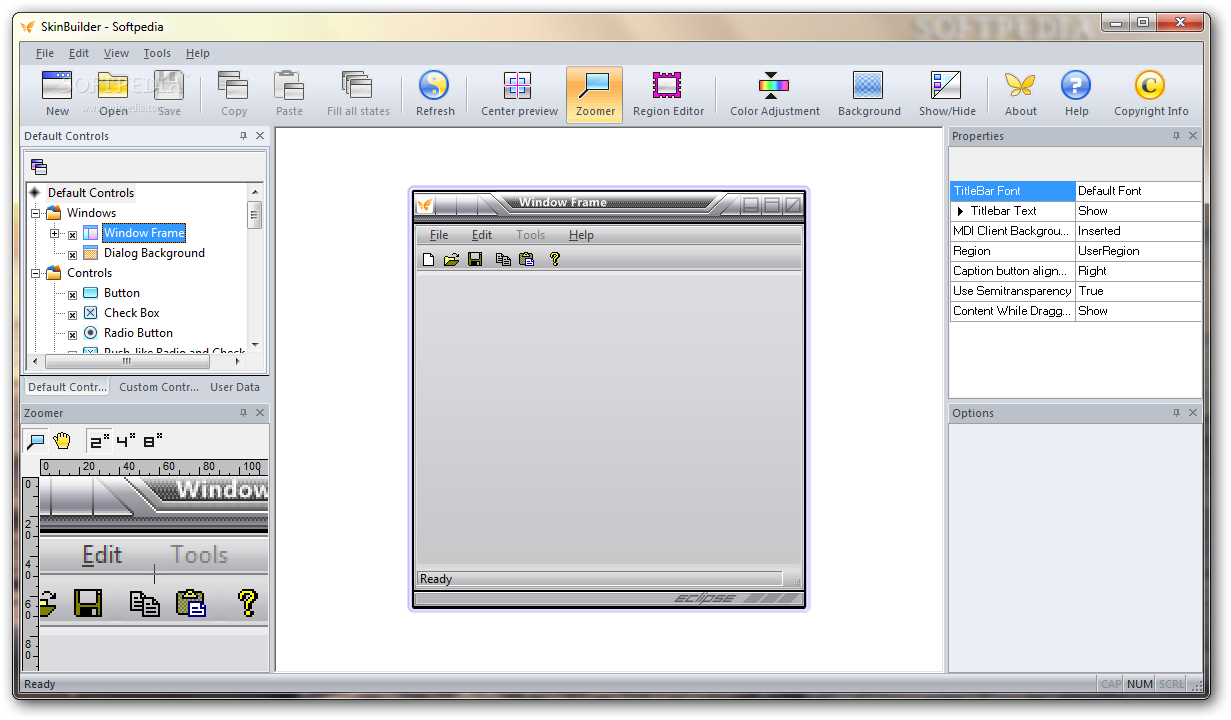Select the Dialog Background tree item
Viewport: 1231px width, 720px height.
pyautogui.click(x=154, y=253)
